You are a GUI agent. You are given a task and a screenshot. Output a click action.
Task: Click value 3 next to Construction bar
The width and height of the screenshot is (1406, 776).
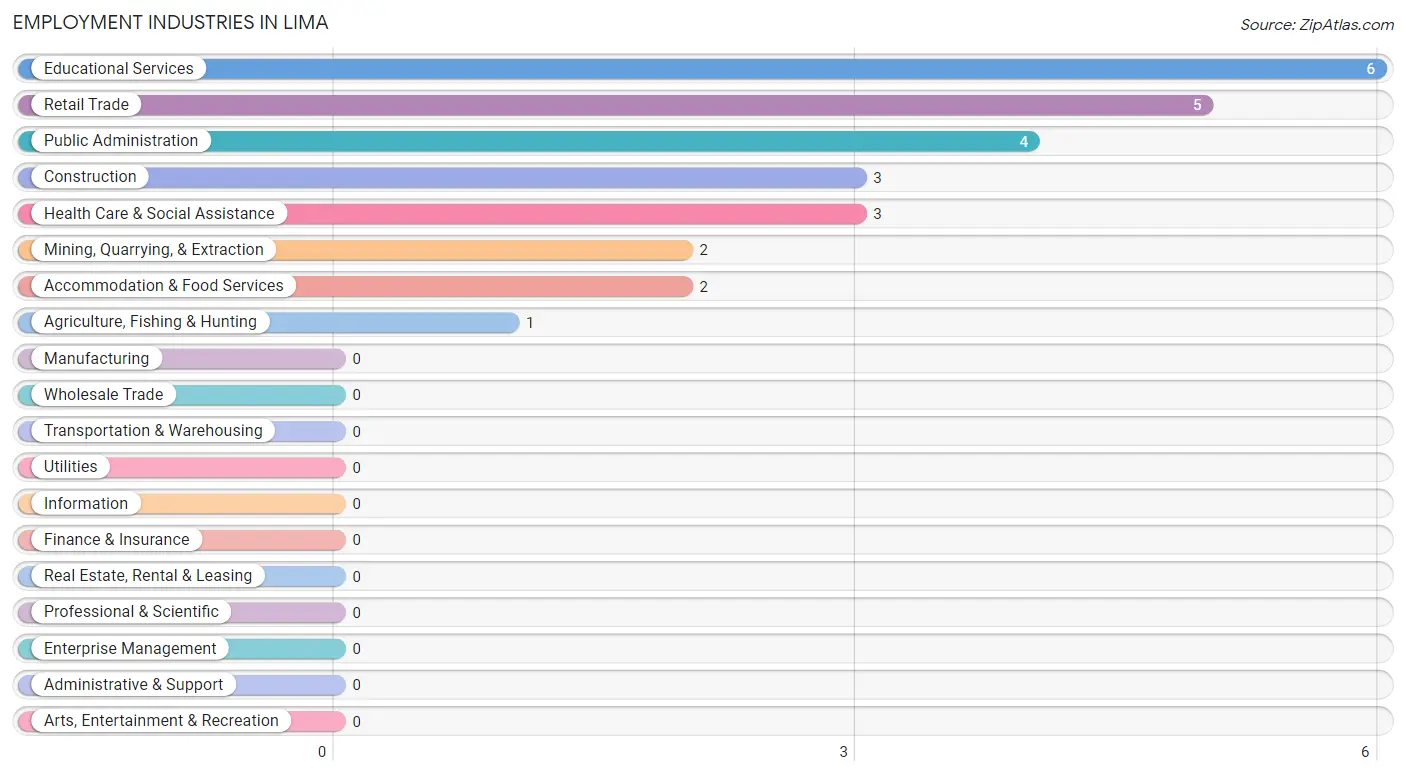(x=877, y=178)
